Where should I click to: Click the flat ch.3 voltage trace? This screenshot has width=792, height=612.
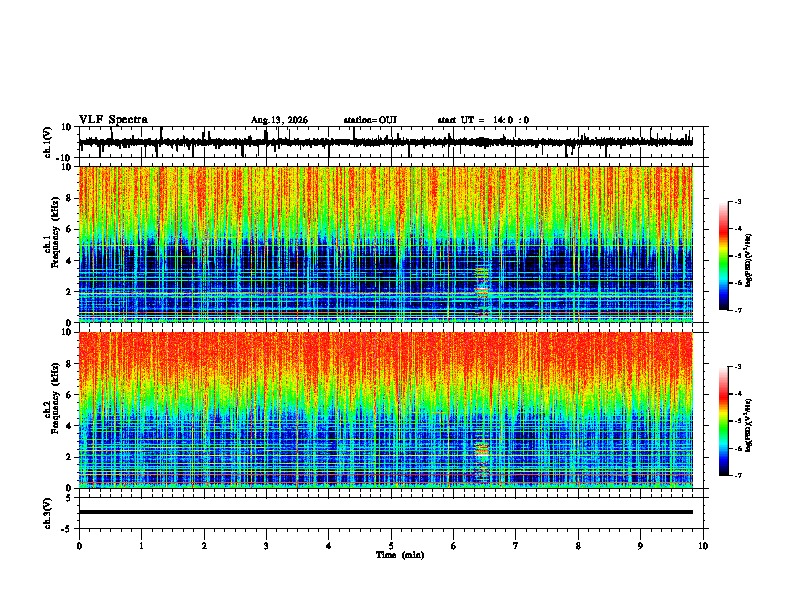[386, 512]
